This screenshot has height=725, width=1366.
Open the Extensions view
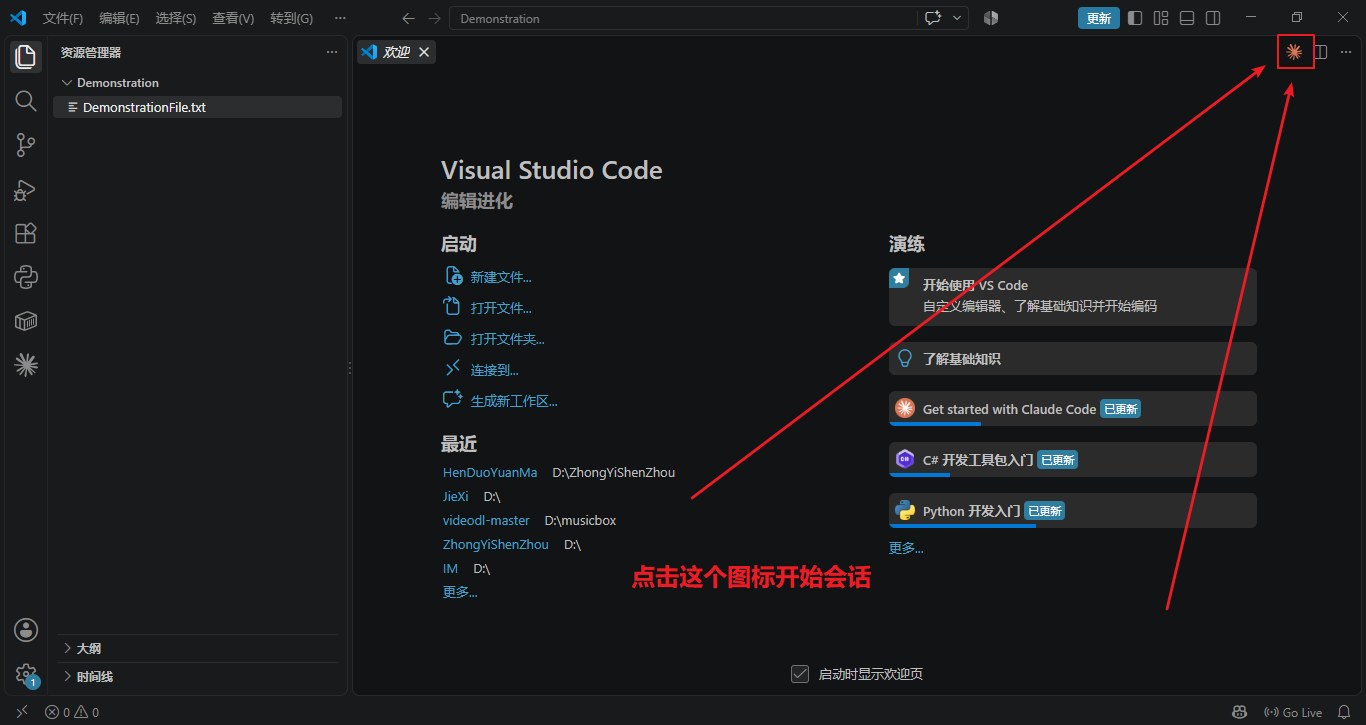26,233
